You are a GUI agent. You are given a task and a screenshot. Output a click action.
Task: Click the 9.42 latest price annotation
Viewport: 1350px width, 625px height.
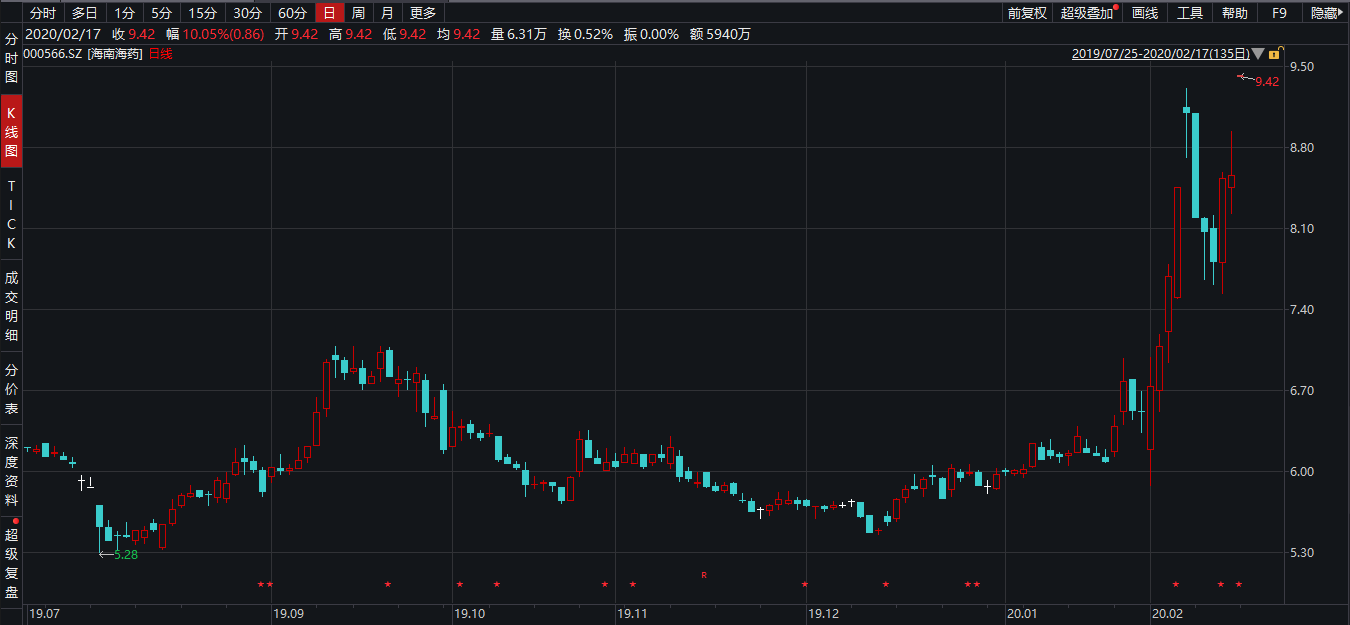[x=1267, y=82]
